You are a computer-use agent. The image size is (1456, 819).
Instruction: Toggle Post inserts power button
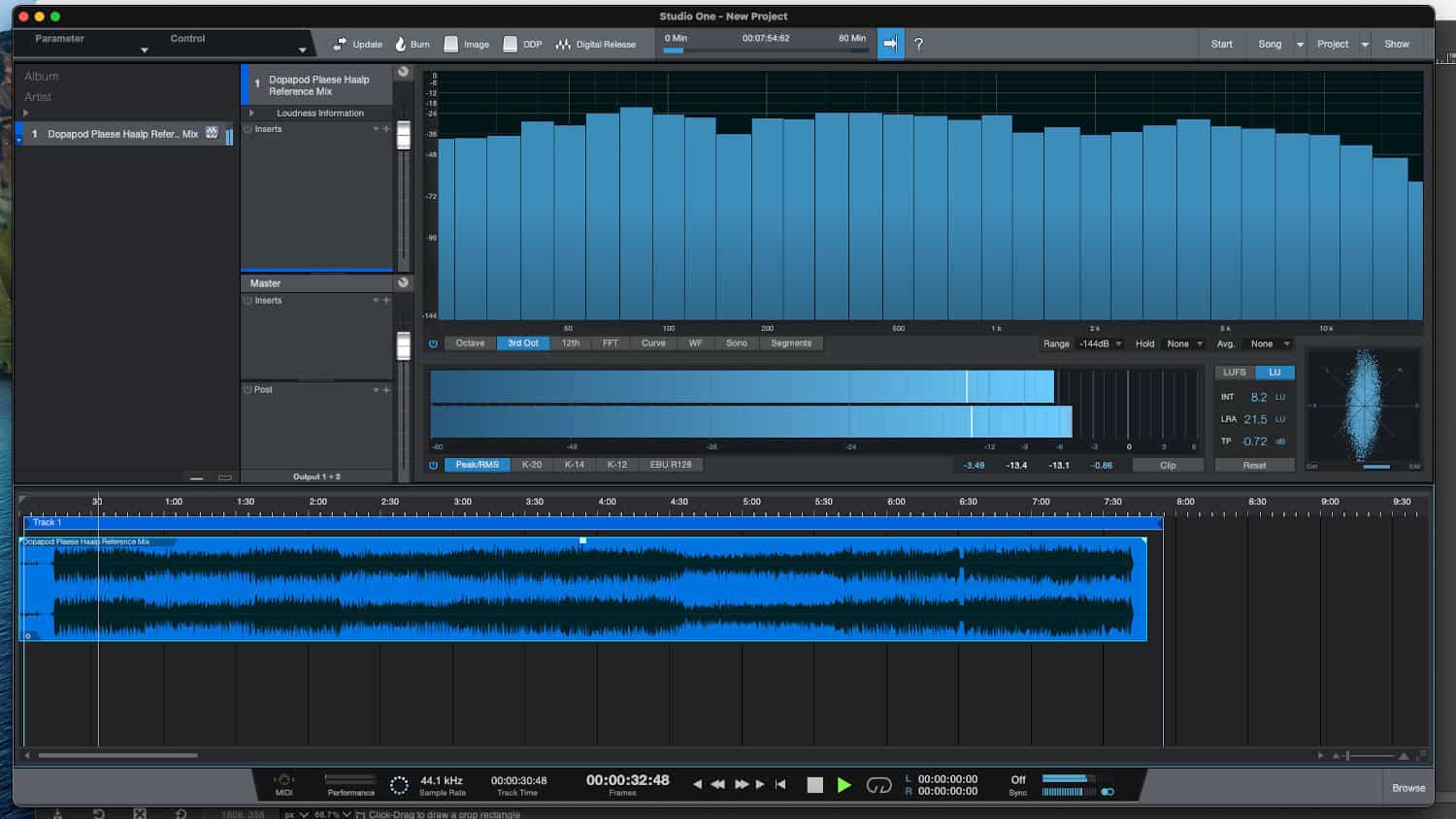click(x=248, y=390)
